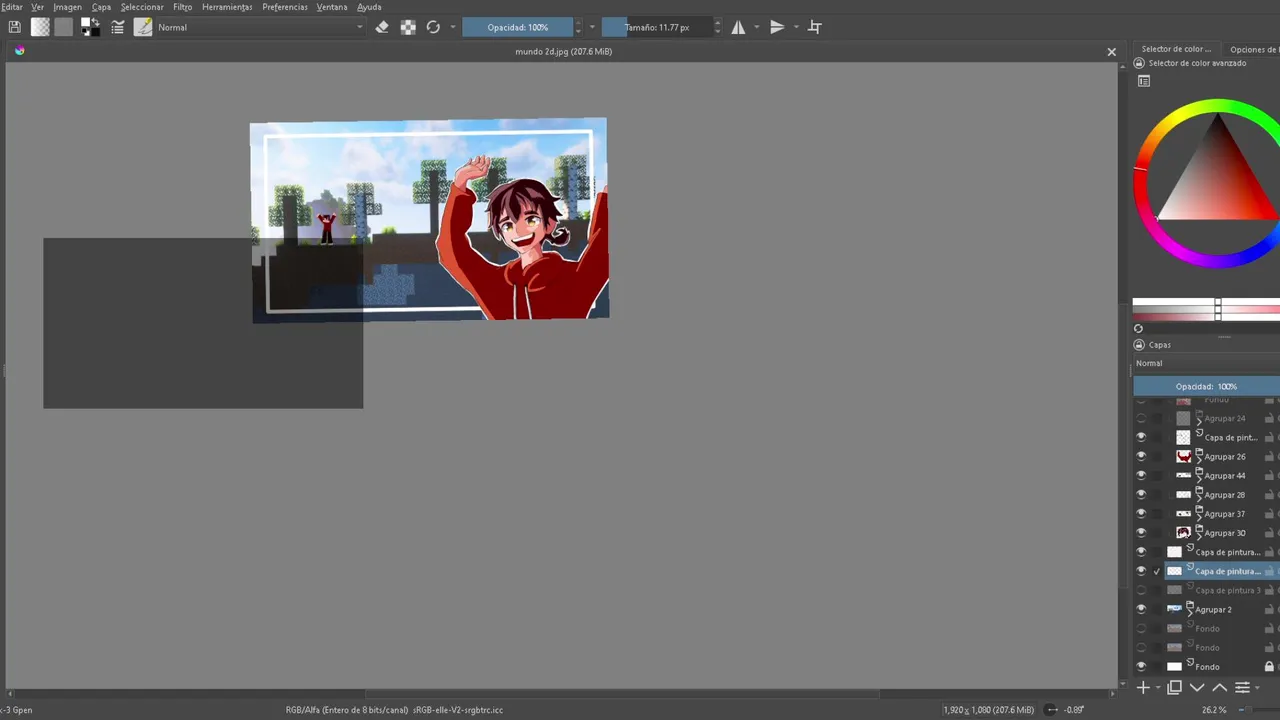This screenshot has width=1280, height=720.
Task: Click the canvas horizontal scrollbar
Action: point(621,694)
